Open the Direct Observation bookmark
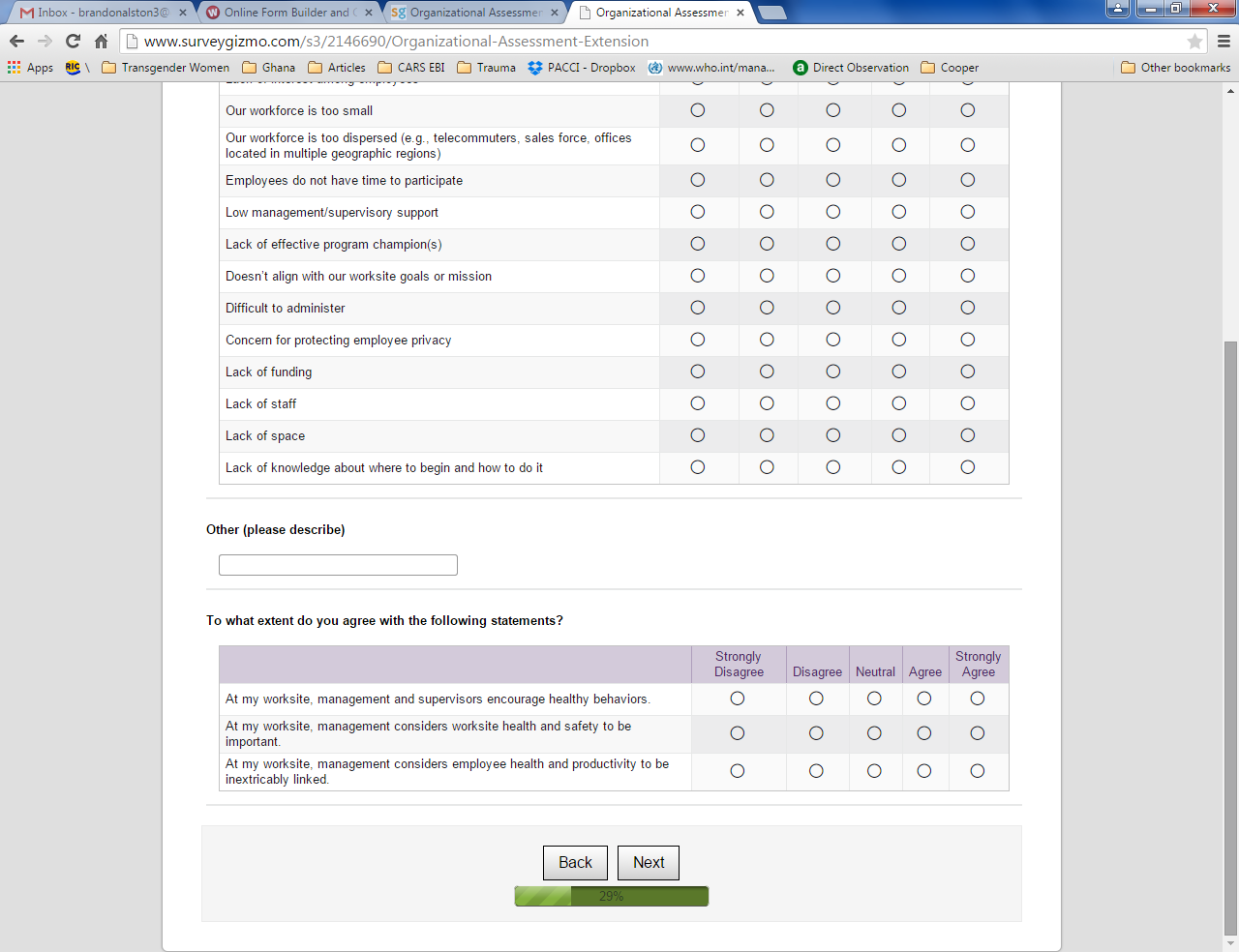Viewport: 1239px width, 952px height. click(x=851, y=68)
